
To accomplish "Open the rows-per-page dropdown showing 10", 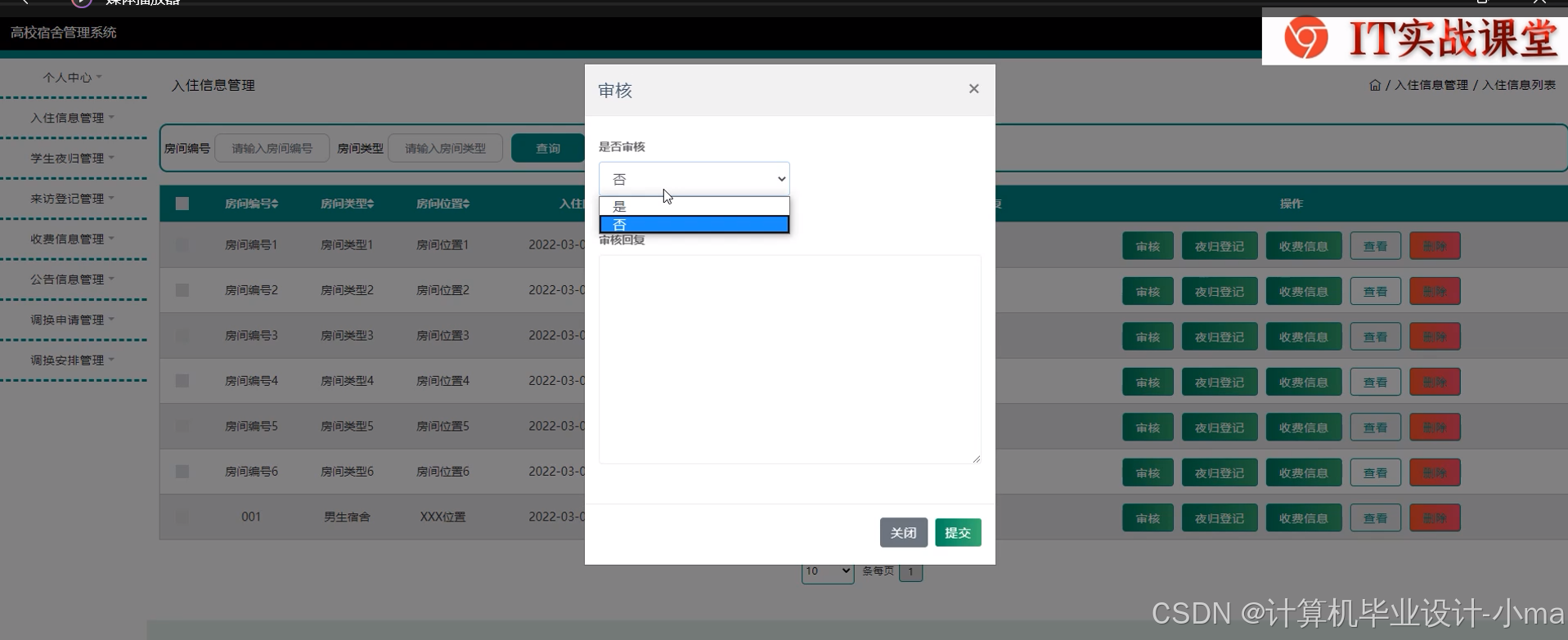I will pyautogui.click(x=828, y=571).
